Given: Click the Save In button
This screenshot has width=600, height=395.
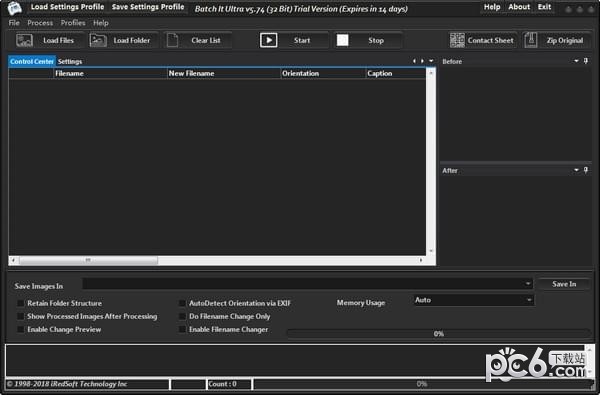Looking at the screenshot, I should coord(564,284).
